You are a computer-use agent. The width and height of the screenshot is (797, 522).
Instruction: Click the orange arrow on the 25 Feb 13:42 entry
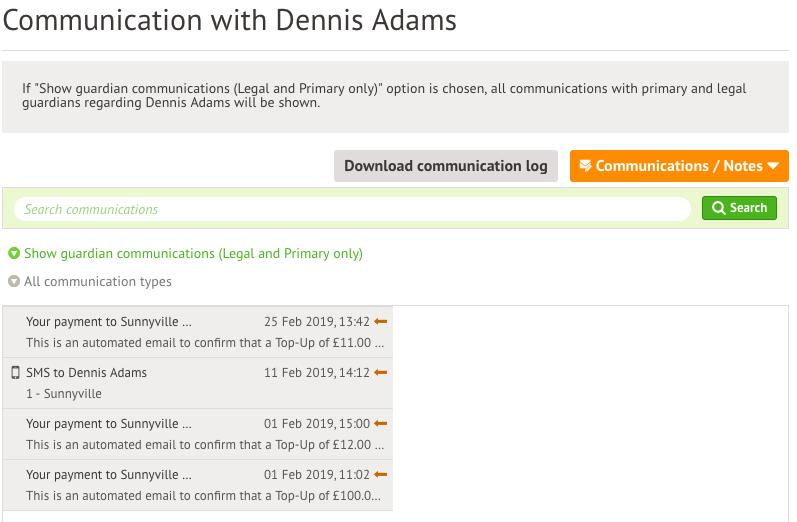pyautogui.click(x=380, y=322)
